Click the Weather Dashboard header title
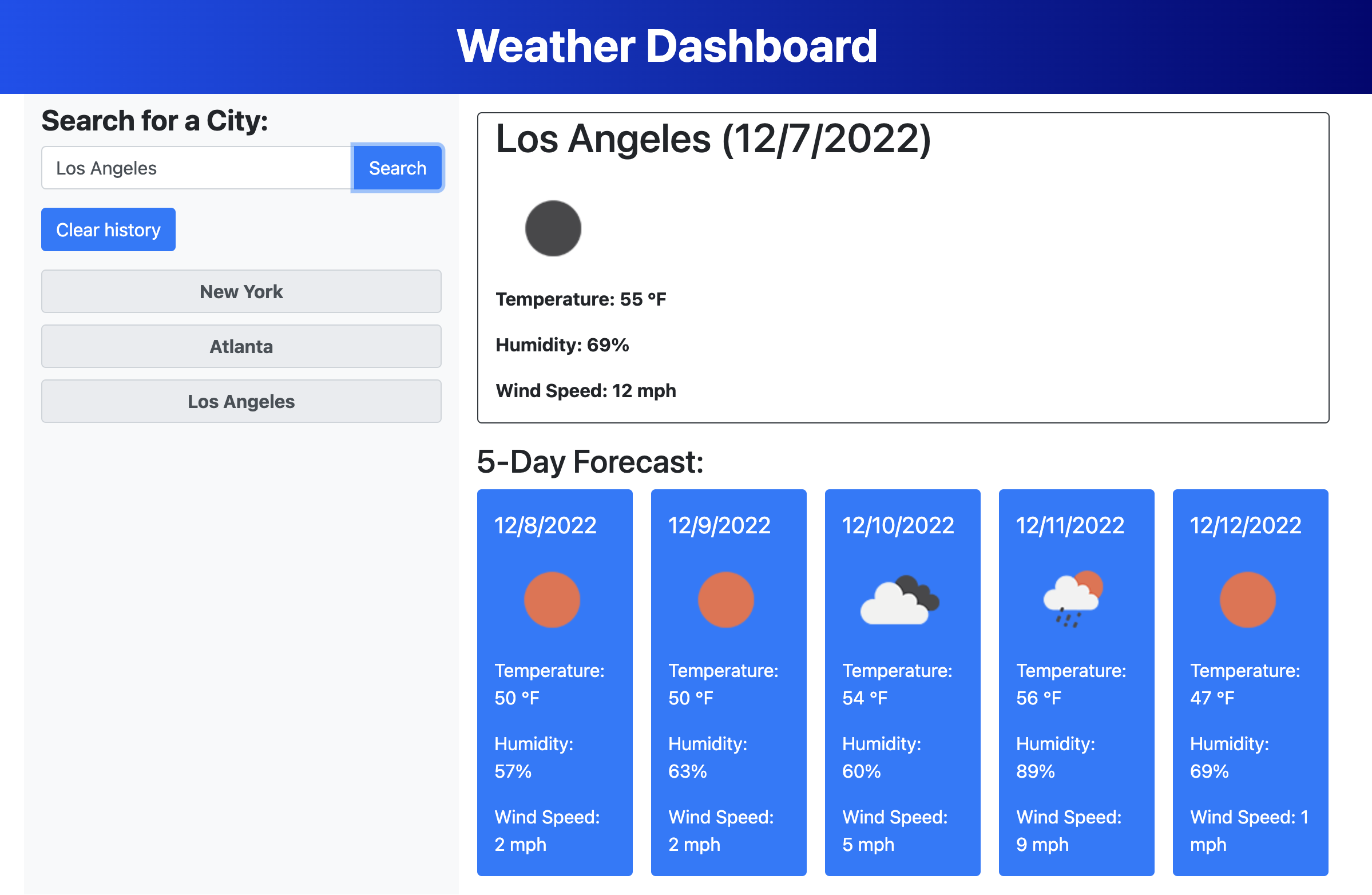Image resolution: width=1372 pixels, height=895 pixels. tap(668, 46)
